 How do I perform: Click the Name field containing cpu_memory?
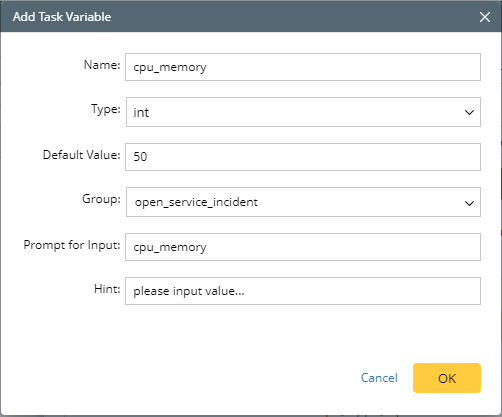click(303, 67)
